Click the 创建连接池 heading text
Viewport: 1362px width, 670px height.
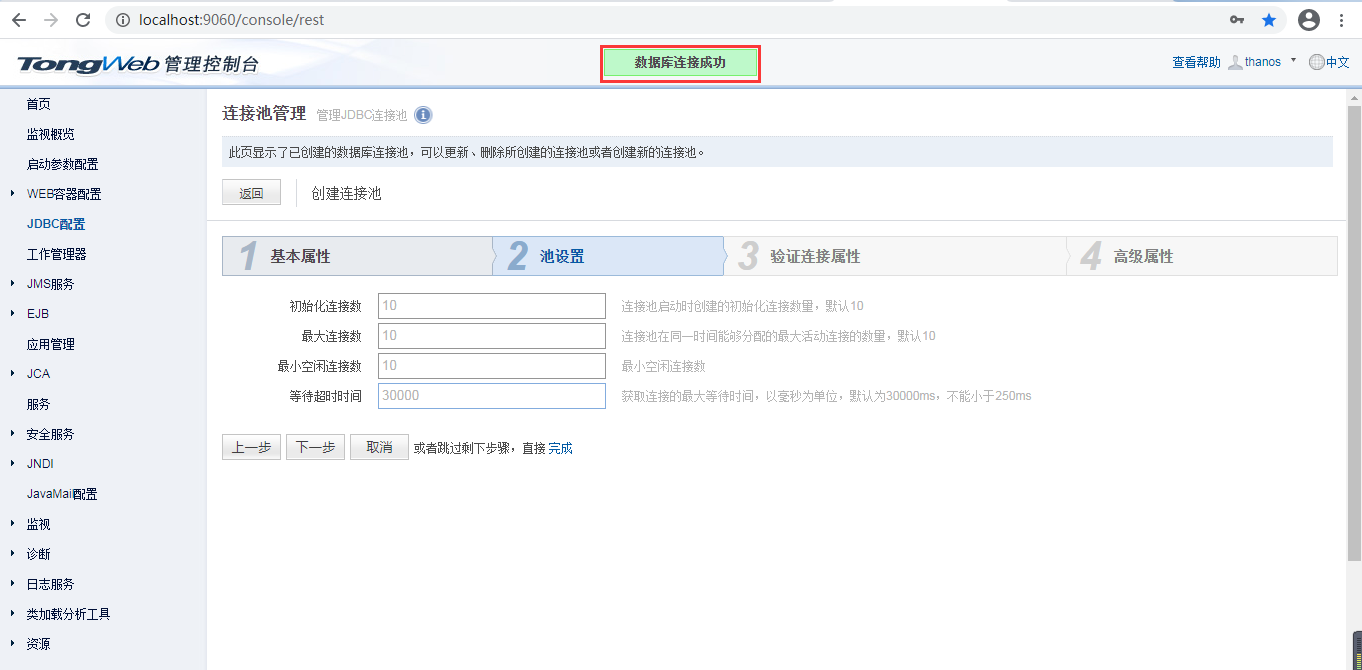(x=346, y=193)
